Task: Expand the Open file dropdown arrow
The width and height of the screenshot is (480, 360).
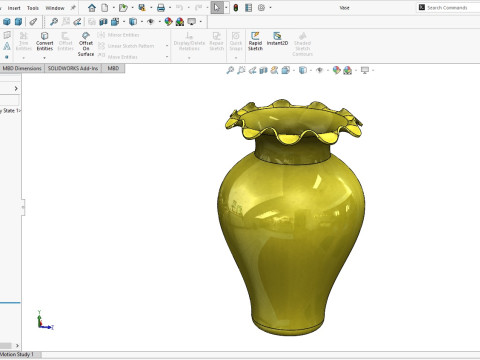Action: (x=132, y=8)
